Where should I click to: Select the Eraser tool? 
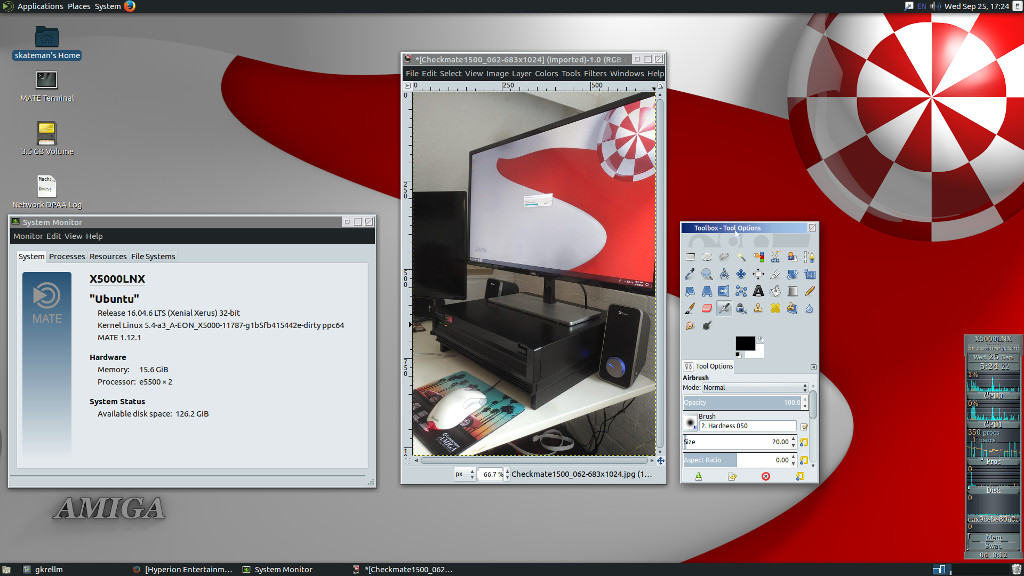click(707, 308)
